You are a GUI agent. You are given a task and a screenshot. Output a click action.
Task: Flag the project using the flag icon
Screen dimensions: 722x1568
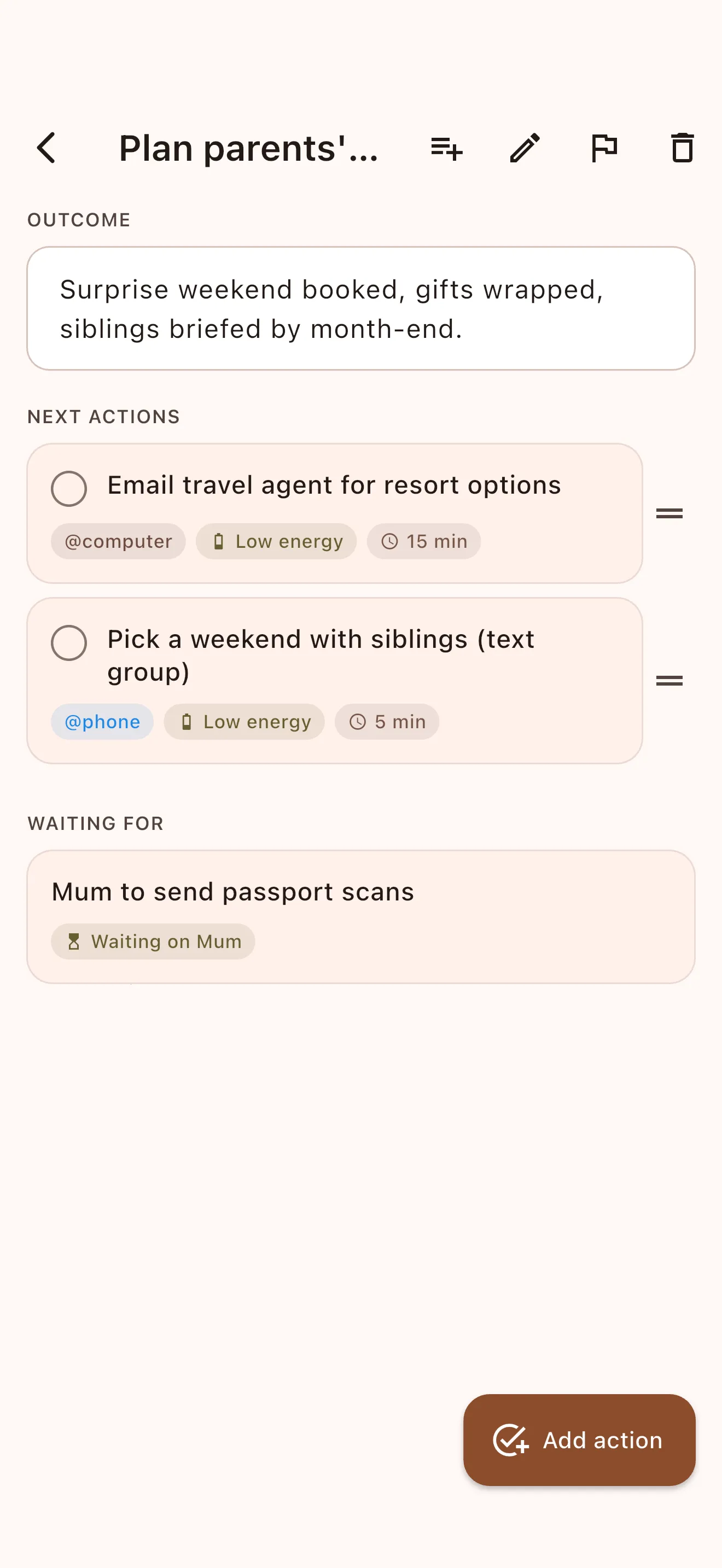[604, 148]
